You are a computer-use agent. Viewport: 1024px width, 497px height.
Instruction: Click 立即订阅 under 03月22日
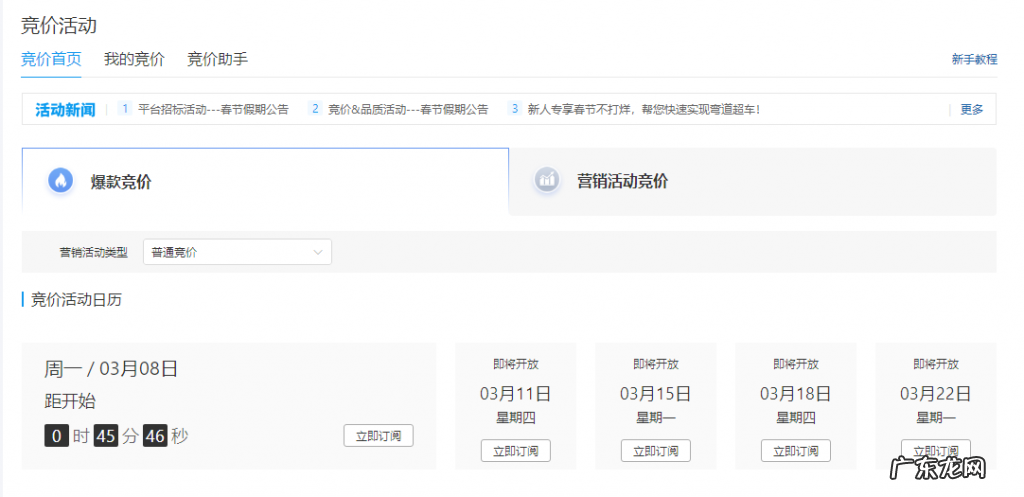click(x=936, y=449)
